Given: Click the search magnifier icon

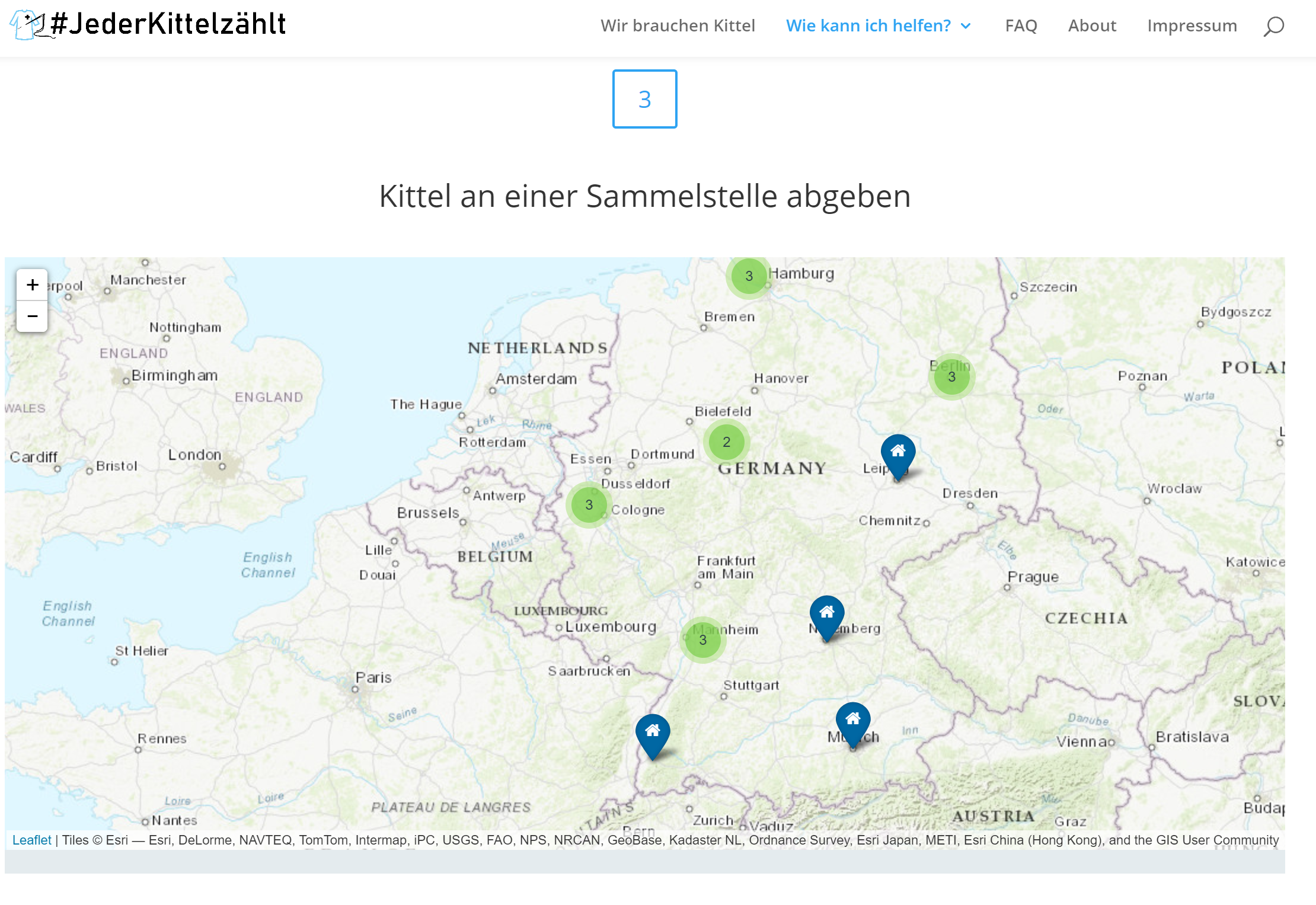Looking at the screenshot, I should [1273, 26].
